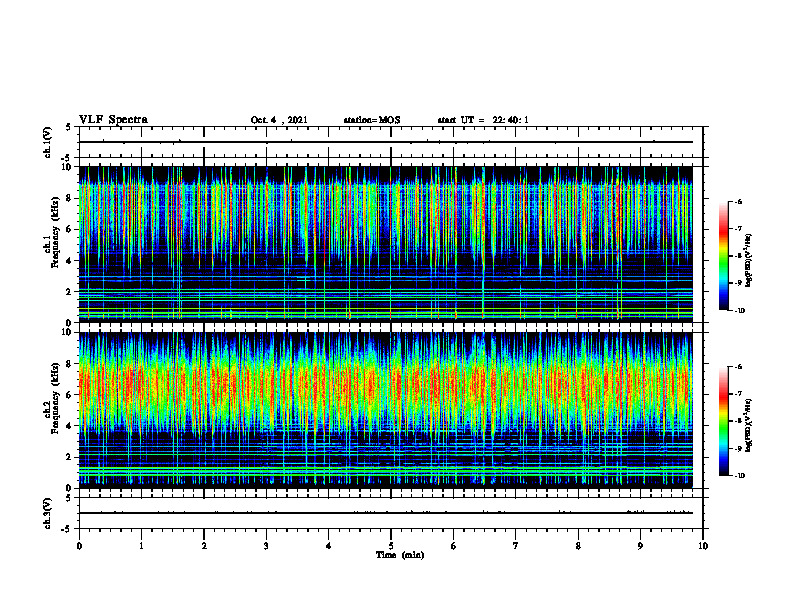Click the 'ch.3(V)' axis label

tap(47, 513)
